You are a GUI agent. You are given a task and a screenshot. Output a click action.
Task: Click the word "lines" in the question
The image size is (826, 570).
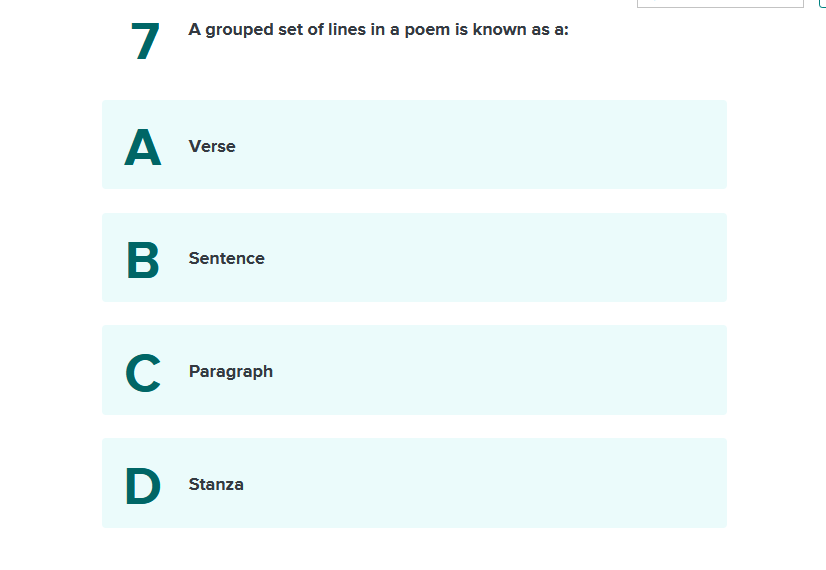(347, 30)
